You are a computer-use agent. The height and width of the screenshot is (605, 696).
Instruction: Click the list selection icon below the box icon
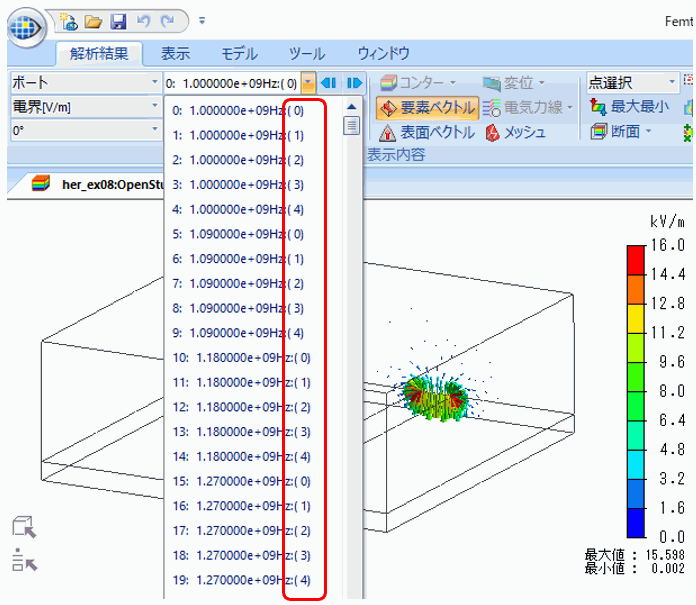25,560
